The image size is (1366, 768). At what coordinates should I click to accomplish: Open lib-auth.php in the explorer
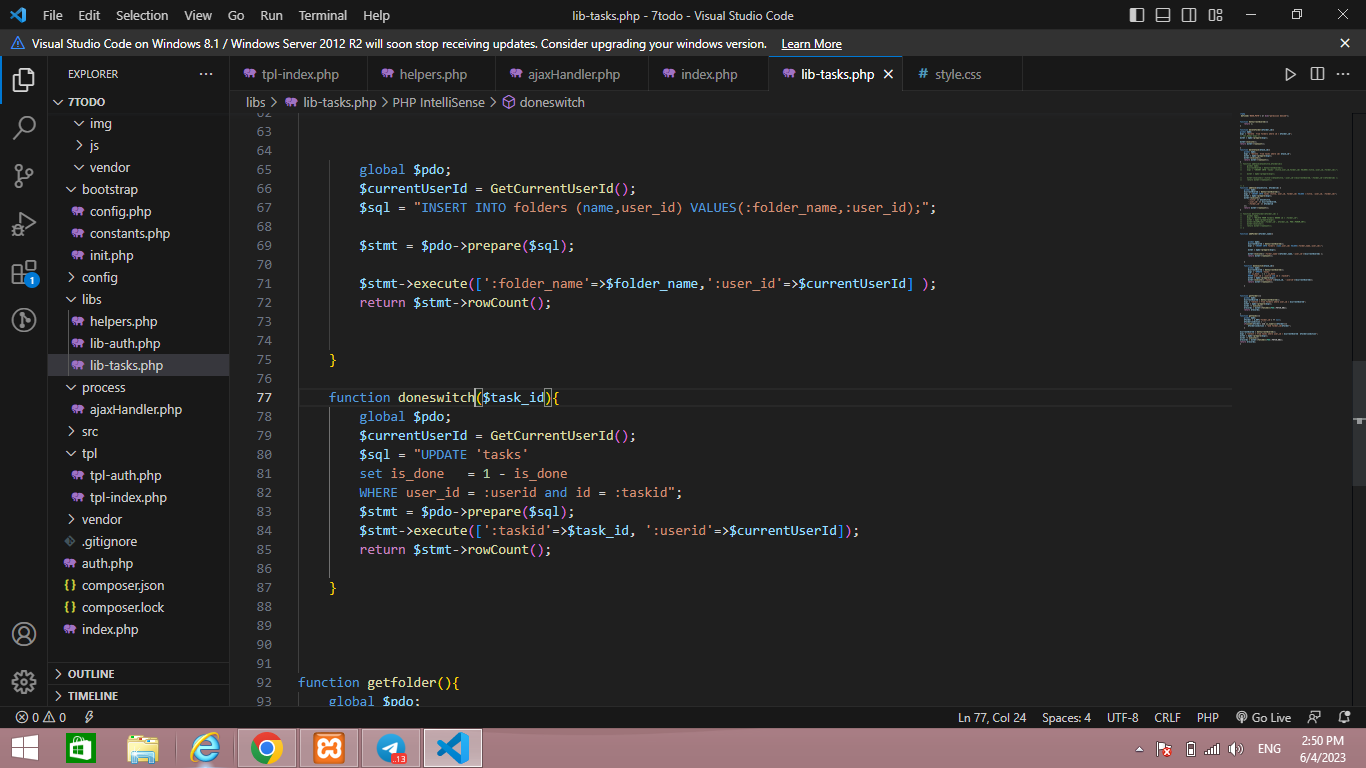point(138,344)
